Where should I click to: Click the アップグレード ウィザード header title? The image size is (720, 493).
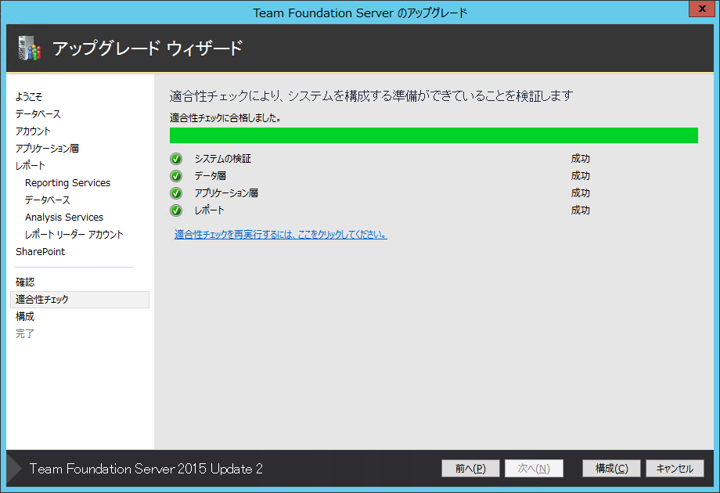pyautogui.click(x=147, y=48)
